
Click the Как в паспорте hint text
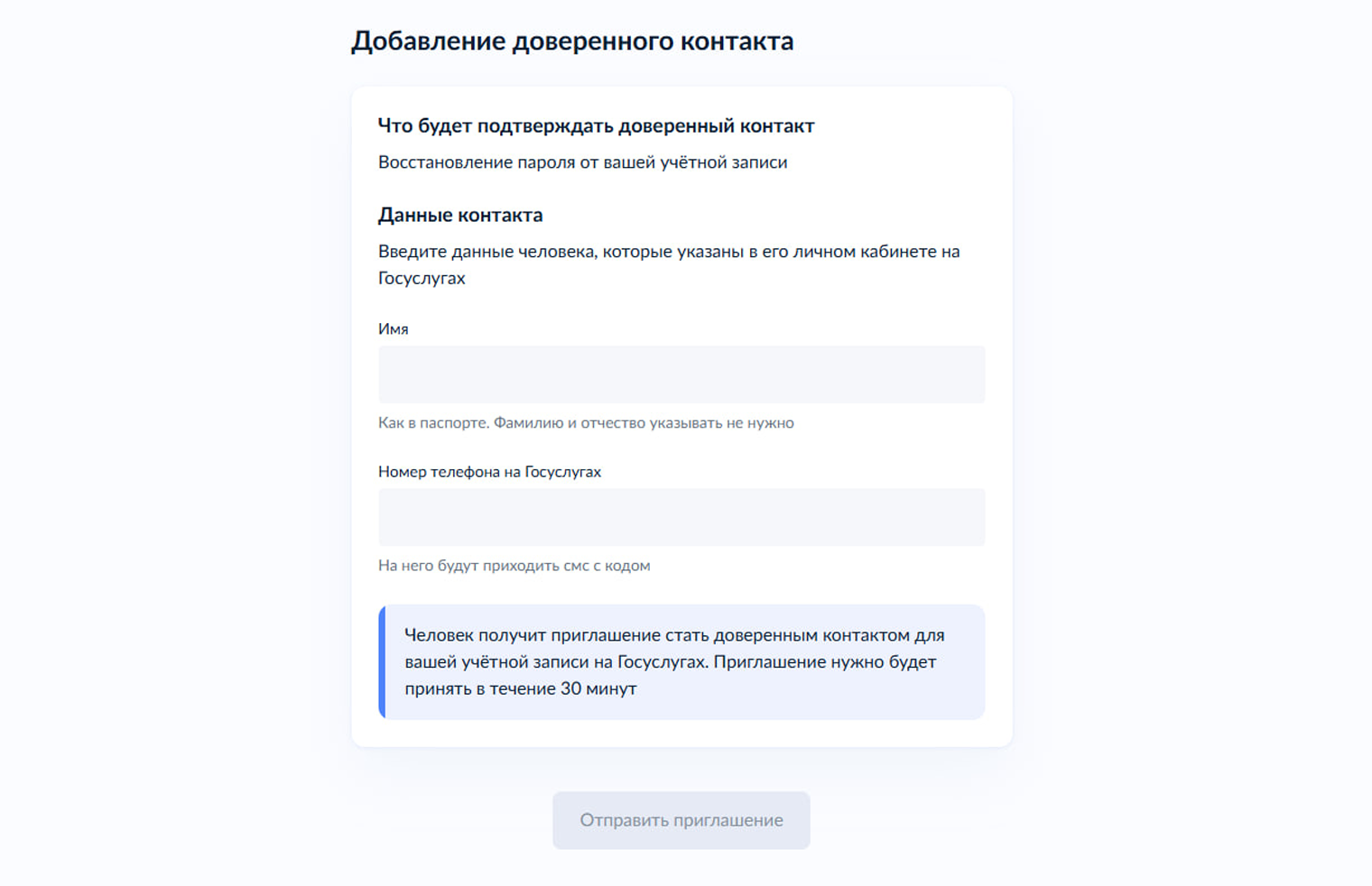coord(586,423)
